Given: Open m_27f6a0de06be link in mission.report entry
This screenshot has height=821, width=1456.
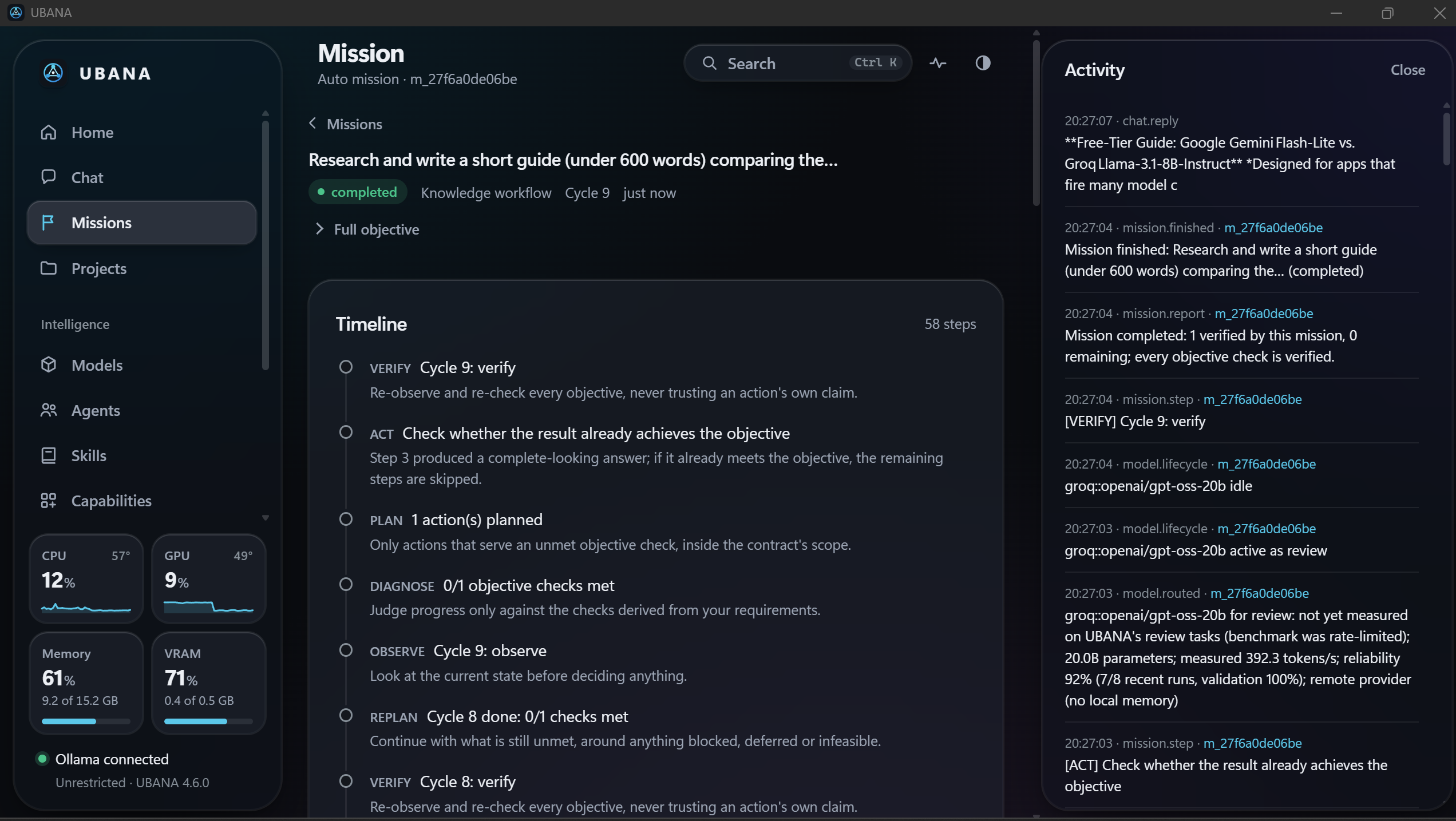Looking at the screenshot, I should pos(1264,314).
